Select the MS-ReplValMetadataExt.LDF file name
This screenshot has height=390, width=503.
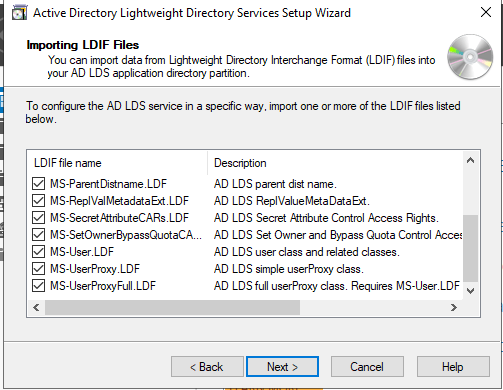(119, 201)
